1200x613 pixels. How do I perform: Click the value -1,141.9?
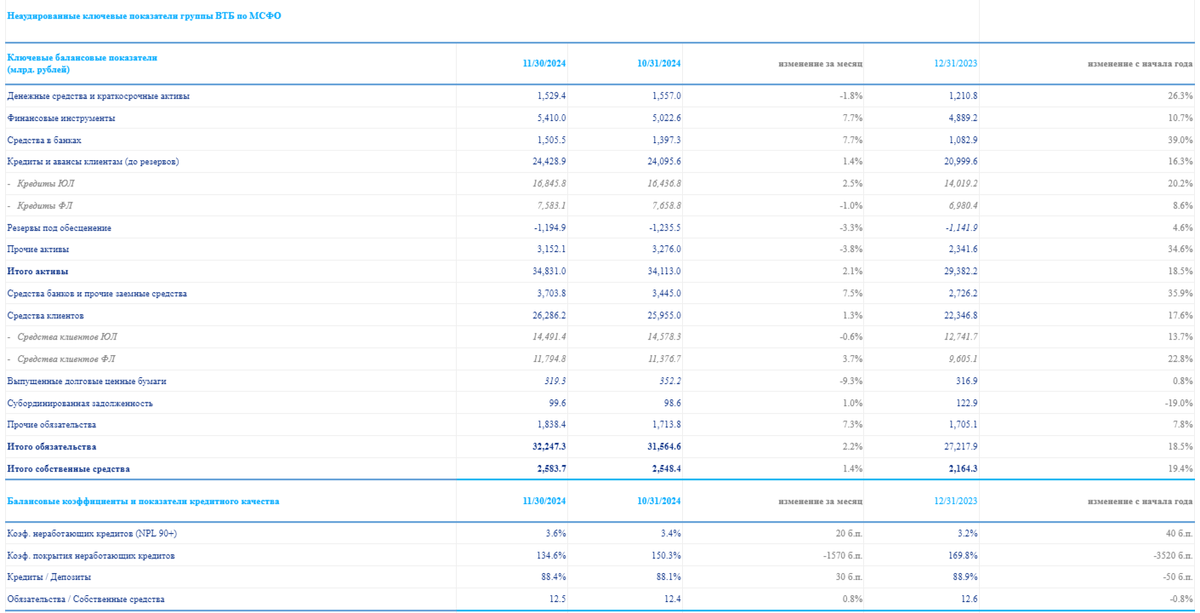[961, 228]
